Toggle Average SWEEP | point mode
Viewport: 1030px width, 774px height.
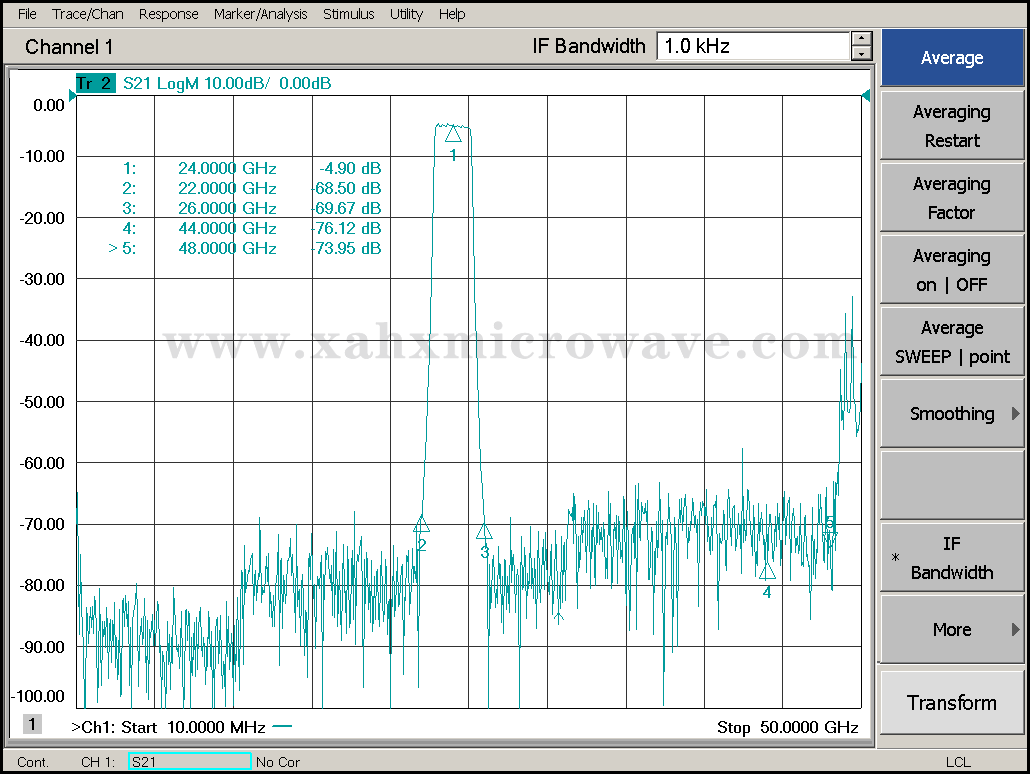pyautogui.click(x=951, y=342)
